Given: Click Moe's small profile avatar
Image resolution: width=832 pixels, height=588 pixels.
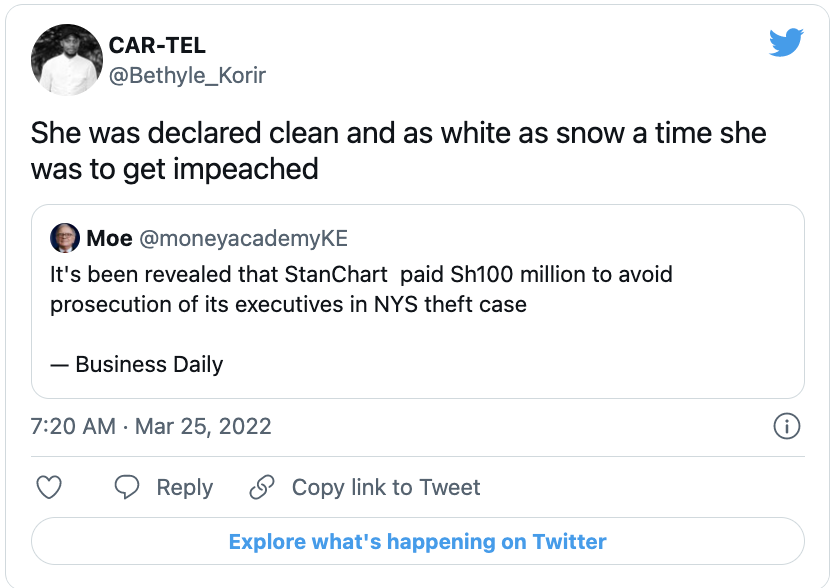Looking at the screenshot, I should tap(65, 238).
